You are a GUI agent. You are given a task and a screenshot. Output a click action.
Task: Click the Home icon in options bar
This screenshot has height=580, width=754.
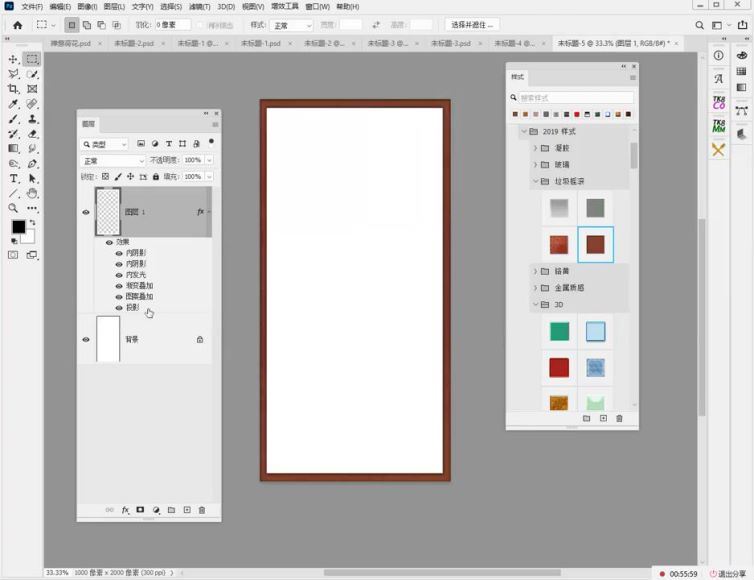tap(18, 25)
